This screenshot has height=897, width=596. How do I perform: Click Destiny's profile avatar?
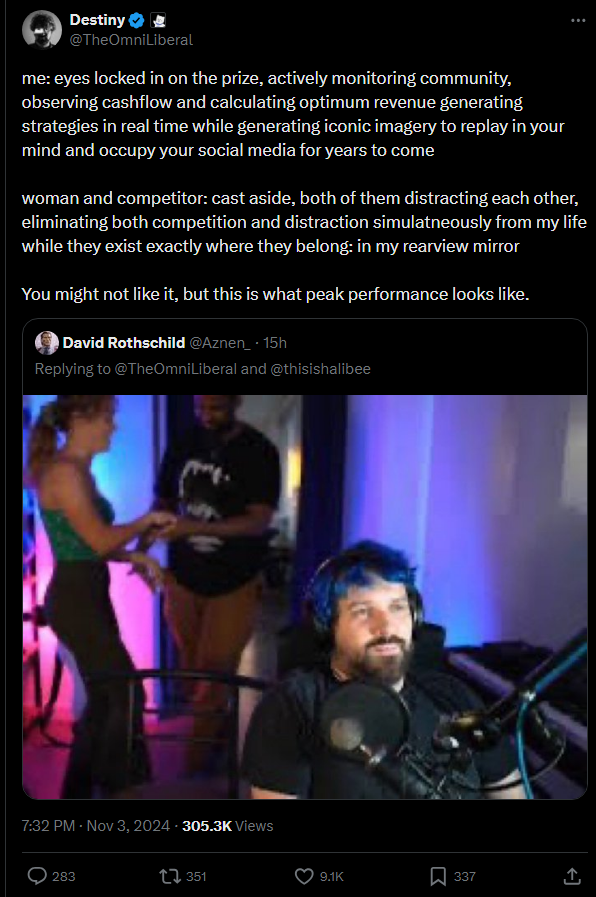point(42,30)
